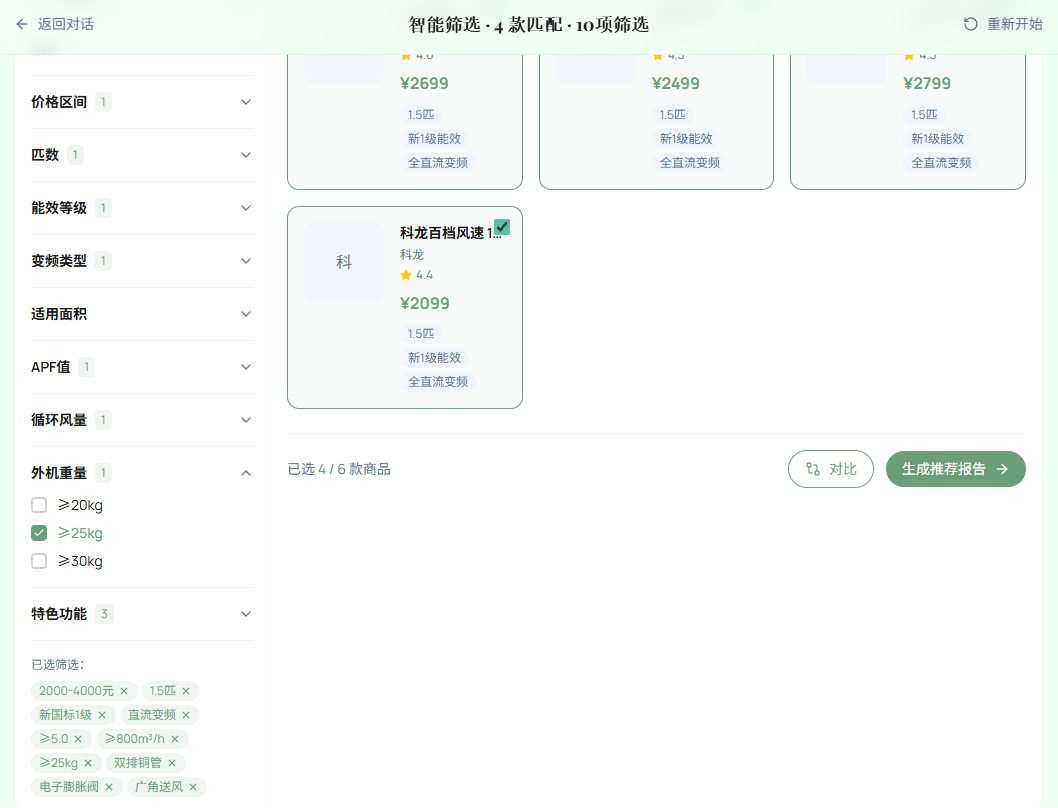This screenshot has width=1058, height=808.
Task: Uncheck the ≥25kg weight option
Action: (x=39, y=533)
